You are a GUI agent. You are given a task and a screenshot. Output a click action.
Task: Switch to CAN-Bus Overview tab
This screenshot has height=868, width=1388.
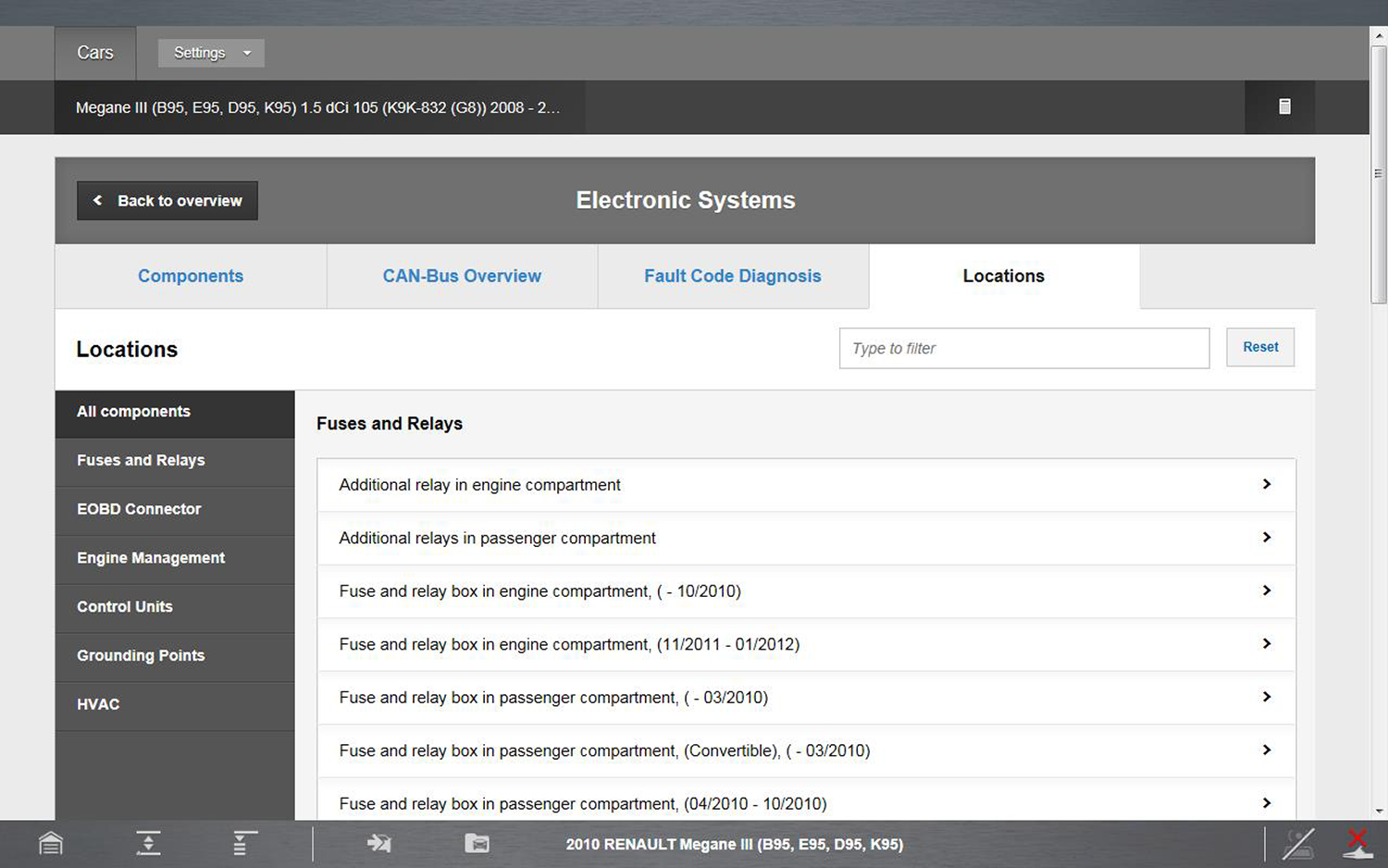(462, 276)
